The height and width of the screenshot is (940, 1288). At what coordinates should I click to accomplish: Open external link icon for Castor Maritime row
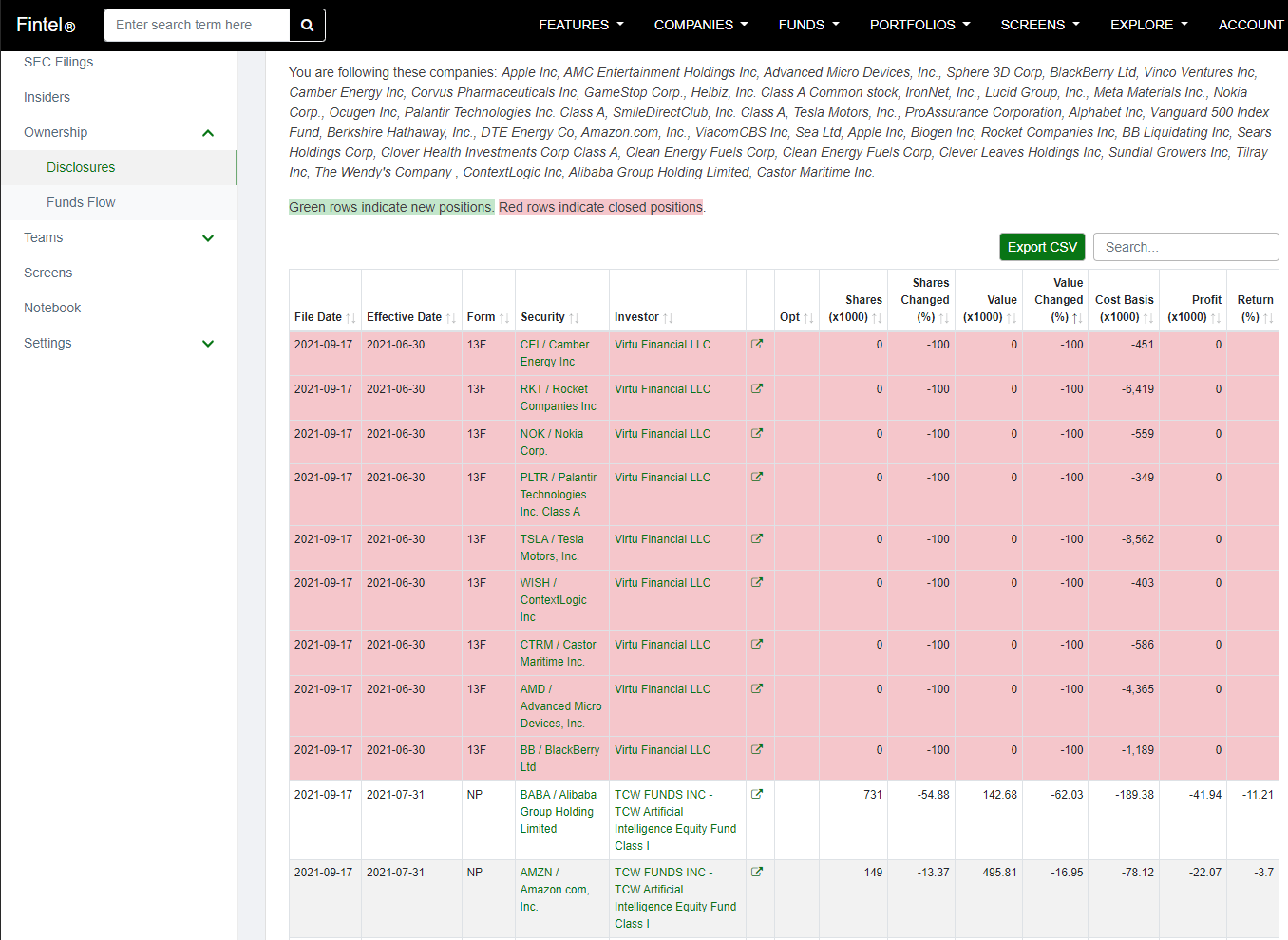(757, 644)
